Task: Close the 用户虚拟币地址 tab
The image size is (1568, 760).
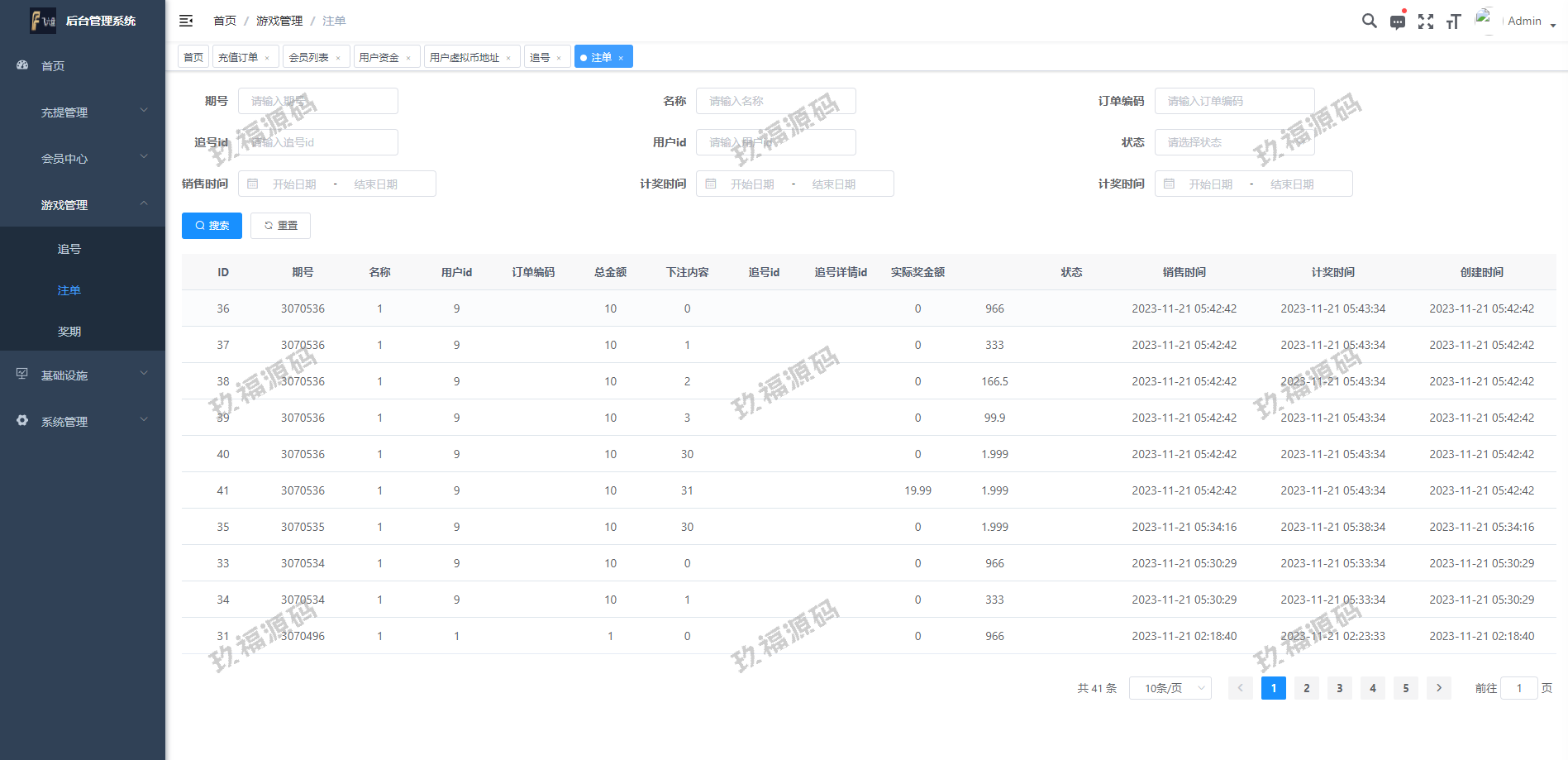Action: pos(508,58)
